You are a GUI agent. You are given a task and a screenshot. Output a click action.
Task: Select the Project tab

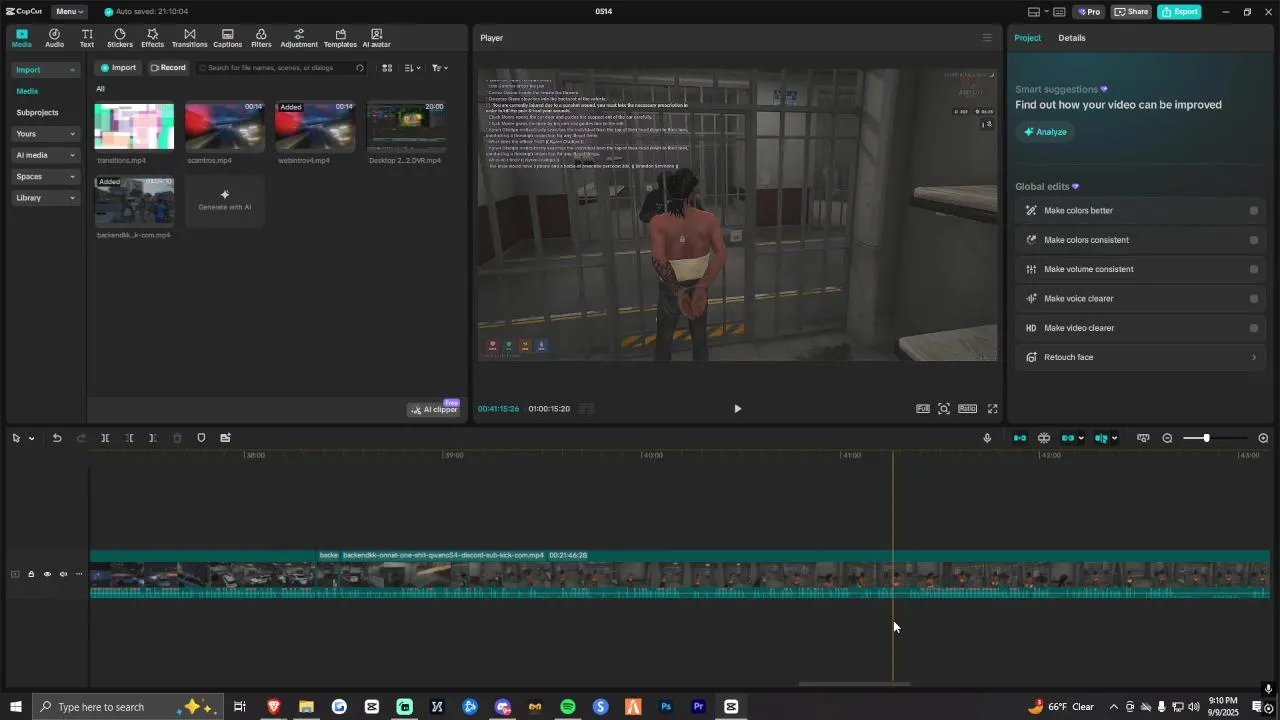point(1027,38)
